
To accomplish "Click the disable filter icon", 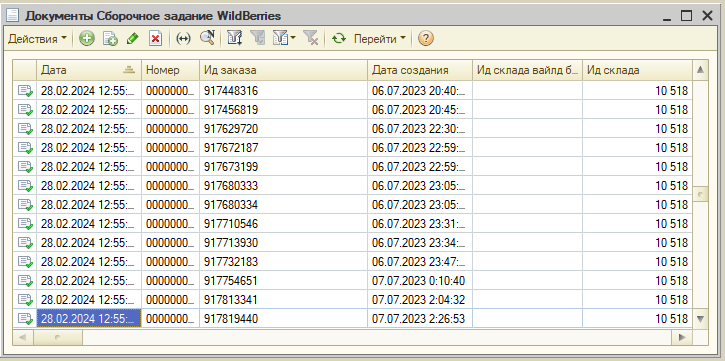I will pos(311,39).
